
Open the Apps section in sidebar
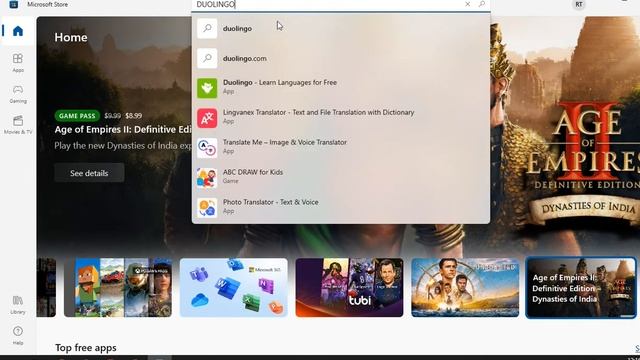point(18,63)
